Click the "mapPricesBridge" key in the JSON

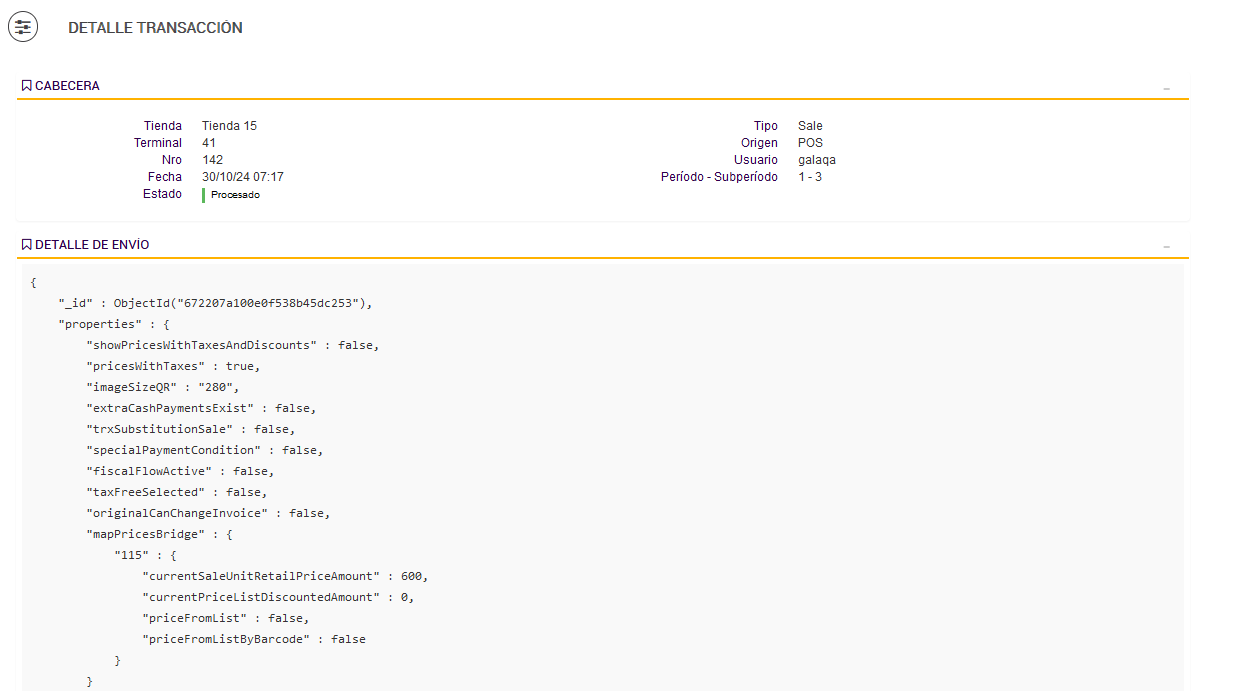[x=145, y=534]
